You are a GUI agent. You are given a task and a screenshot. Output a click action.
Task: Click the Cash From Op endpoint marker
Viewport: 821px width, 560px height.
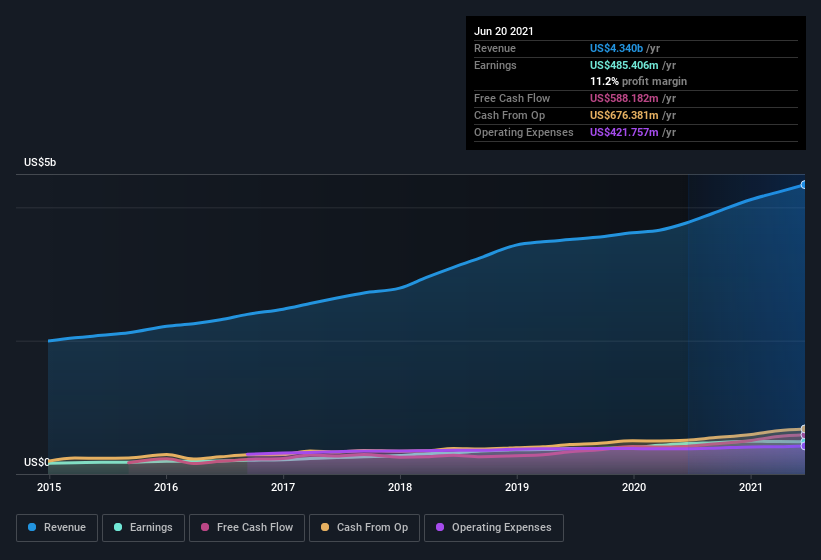(x=804, y=429)
